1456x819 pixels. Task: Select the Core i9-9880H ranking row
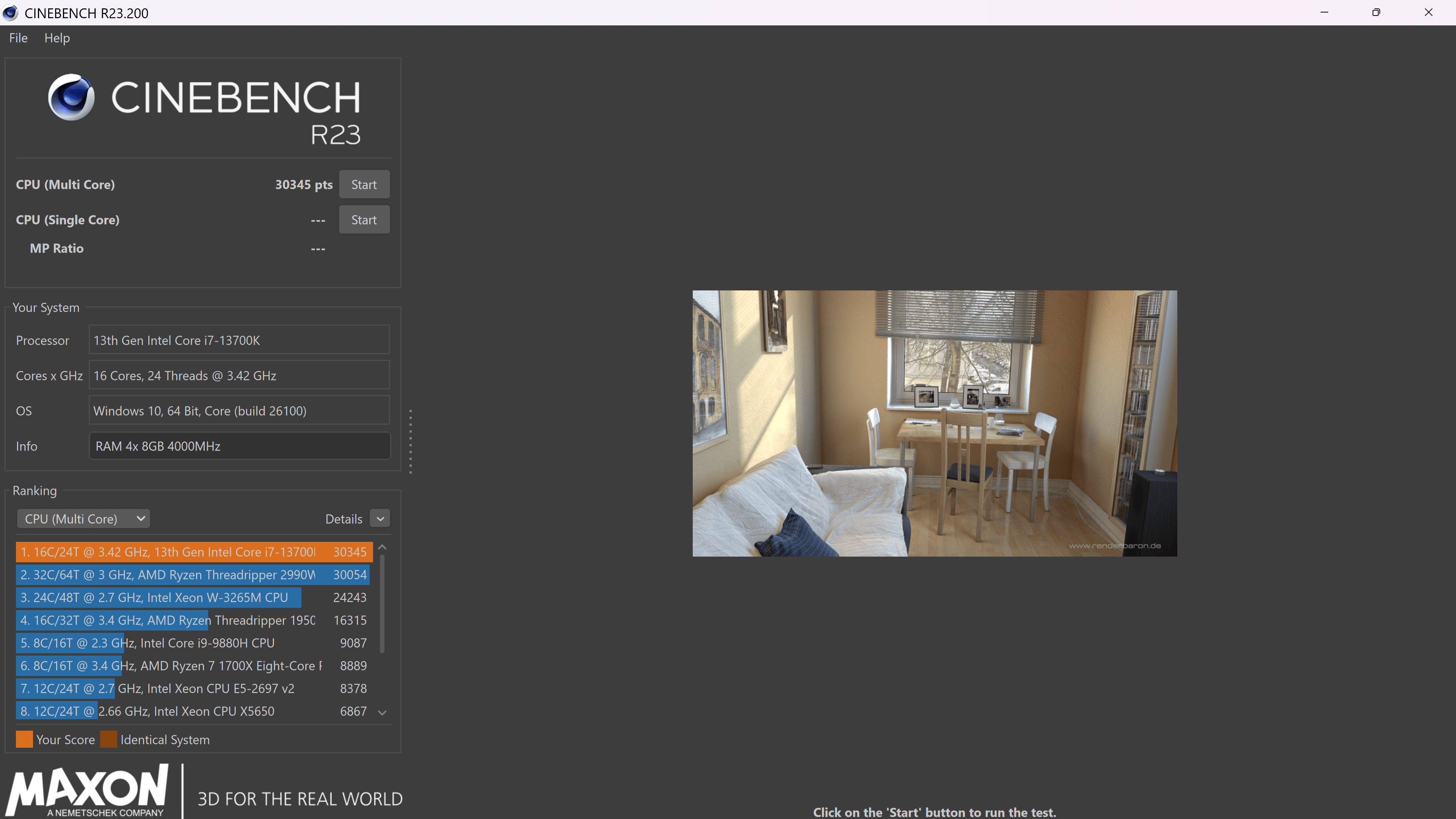click(195, 643)
